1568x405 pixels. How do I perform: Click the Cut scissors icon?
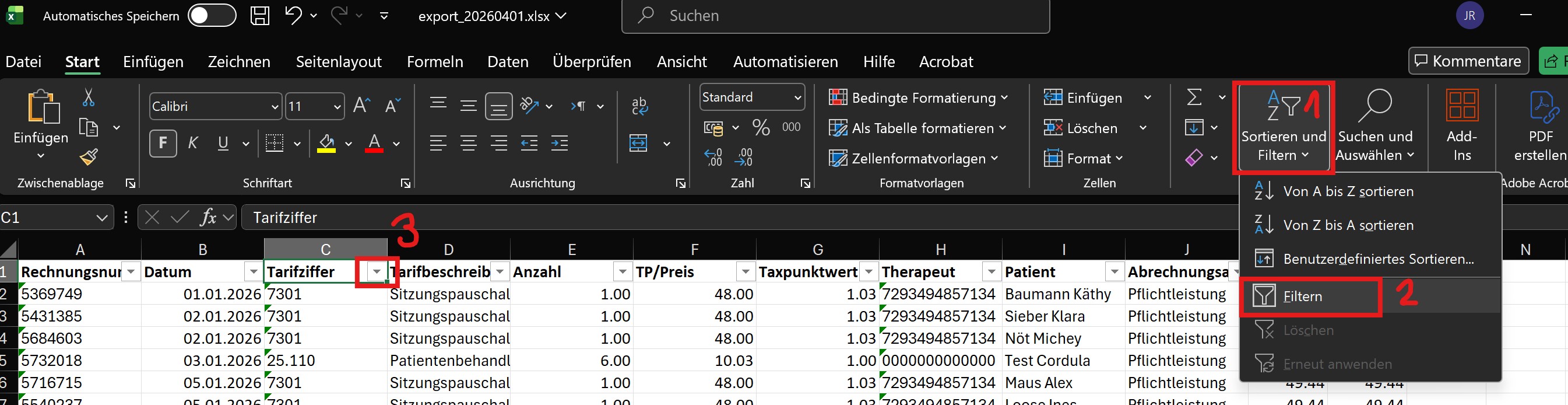[89, 97]
